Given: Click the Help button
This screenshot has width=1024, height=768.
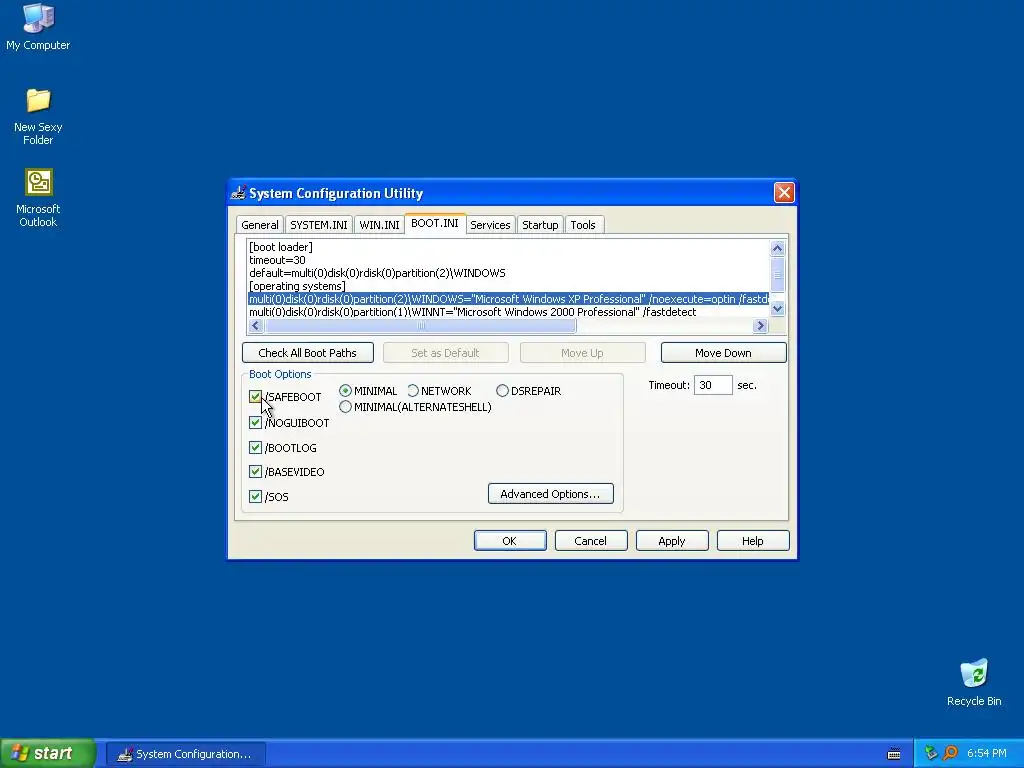Looking at the screenshot, I should (x=752, y=541).
